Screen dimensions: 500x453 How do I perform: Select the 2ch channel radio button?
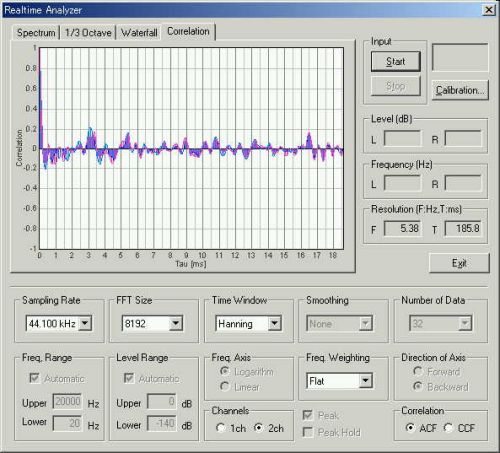269,428
